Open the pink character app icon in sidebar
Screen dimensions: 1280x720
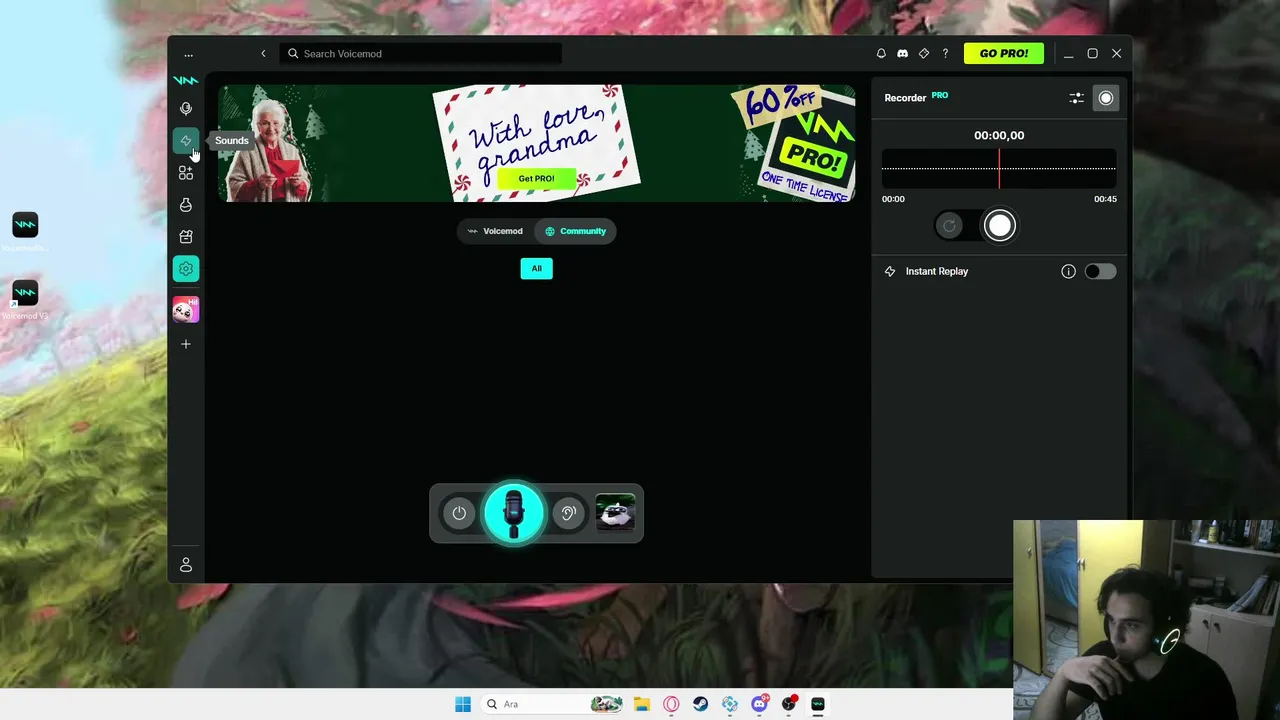click(186, 310)
